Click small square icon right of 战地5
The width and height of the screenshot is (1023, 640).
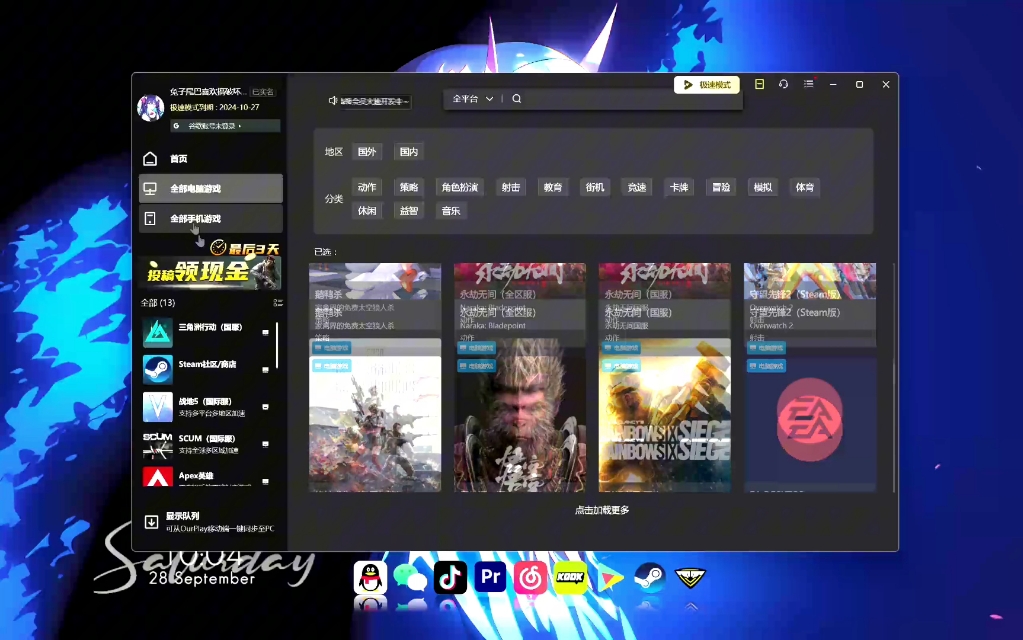(x=266, y=406)
